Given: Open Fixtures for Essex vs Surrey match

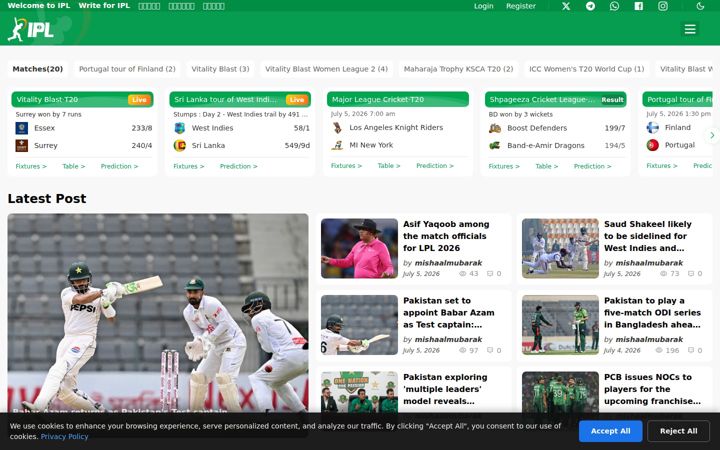Looking at the screenshot, I should coord(31,166).
